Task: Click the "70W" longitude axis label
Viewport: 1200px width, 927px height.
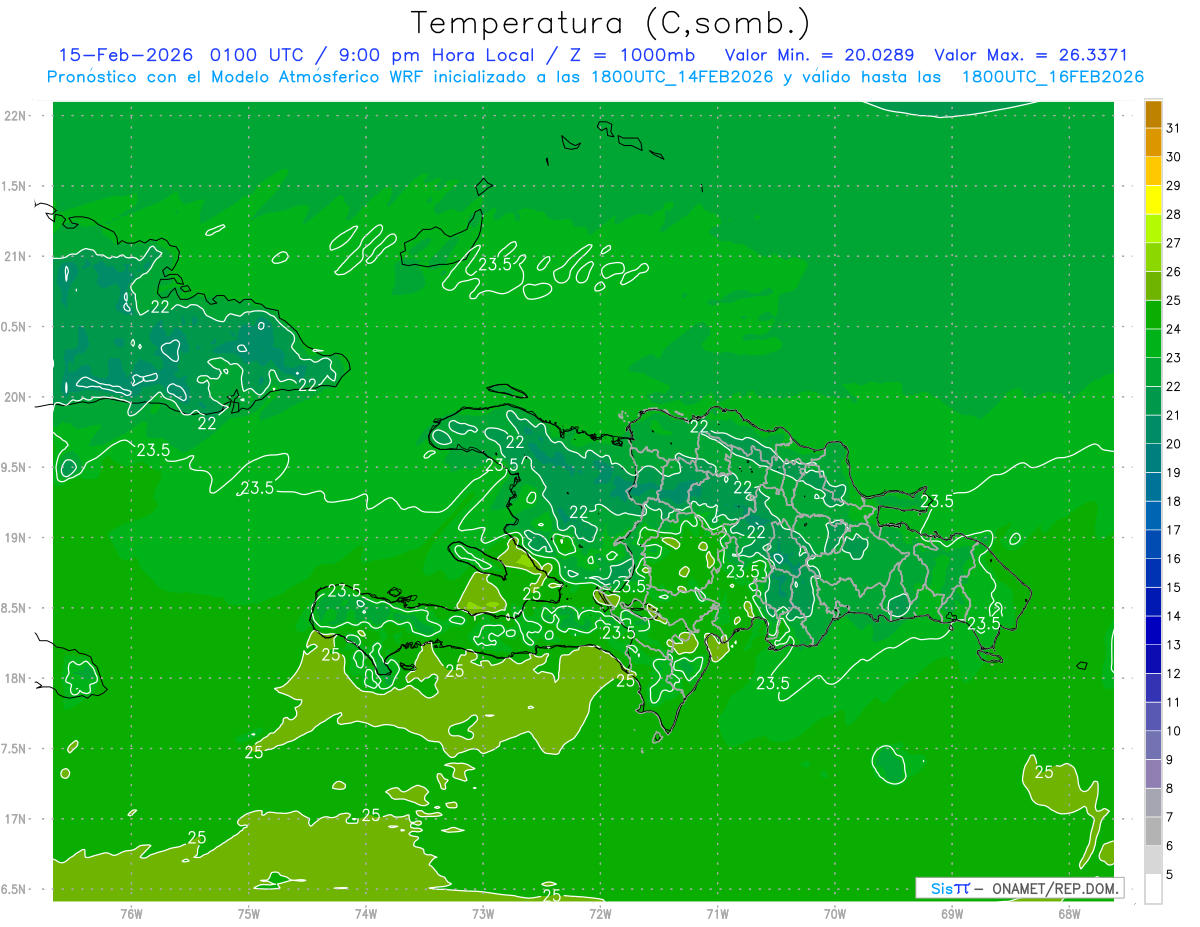Action: pos(835,913)
